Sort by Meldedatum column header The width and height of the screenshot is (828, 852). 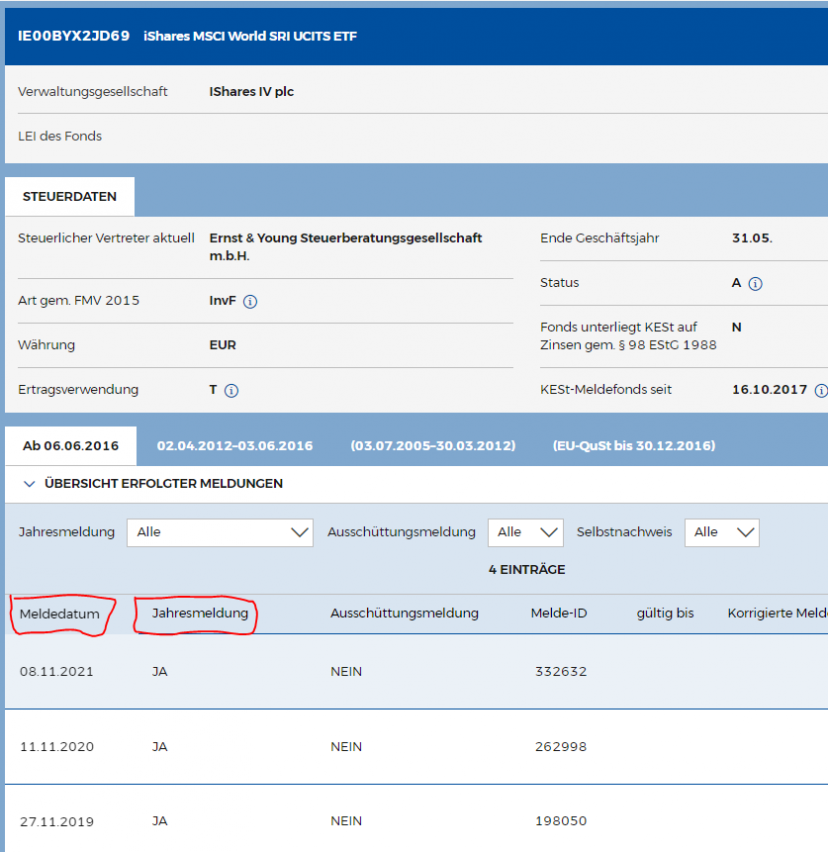pyautogui.click(x=60, y=614)
